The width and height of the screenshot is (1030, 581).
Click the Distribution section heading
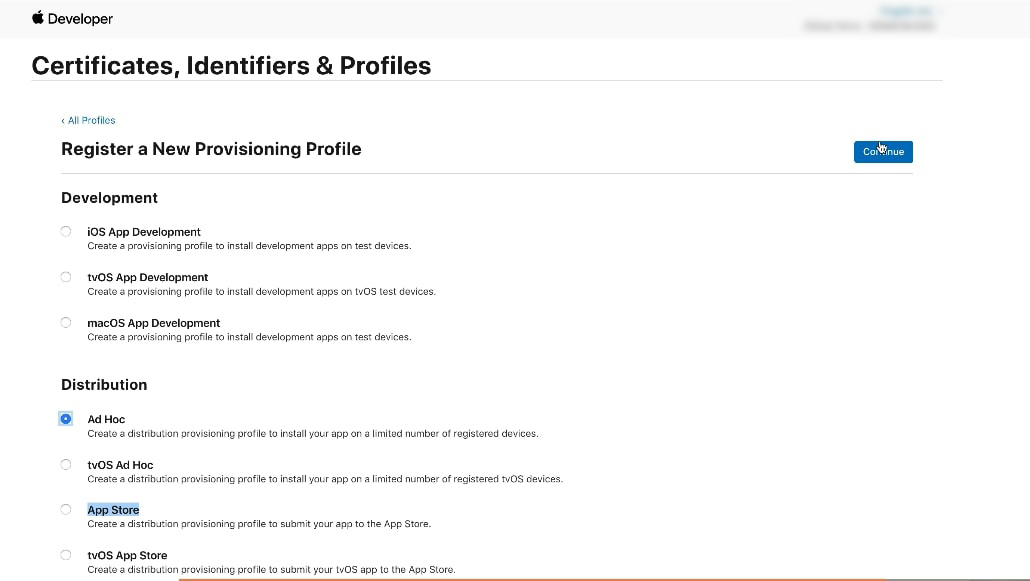[104, 385]
